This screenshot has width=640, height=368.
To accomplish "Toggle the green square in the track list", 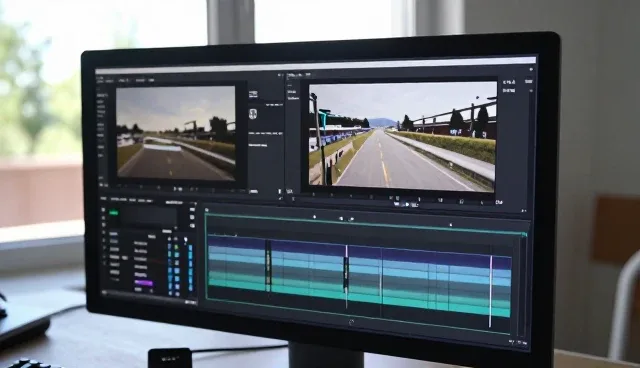I will [176, 247].
